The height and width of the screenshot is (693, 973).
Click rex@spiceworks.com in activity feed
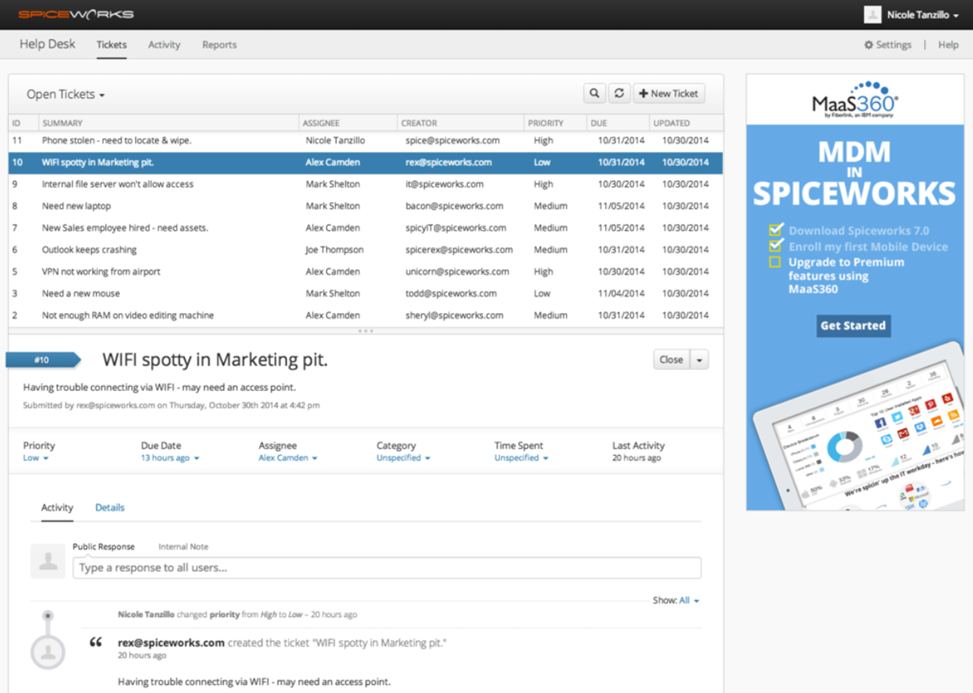click(171, 643)
